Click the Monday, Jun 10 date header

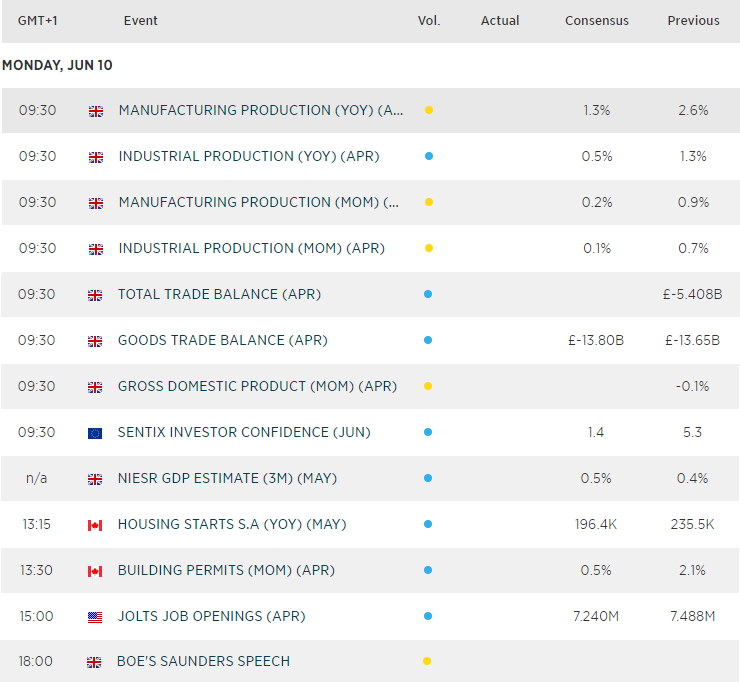point(57,65)
